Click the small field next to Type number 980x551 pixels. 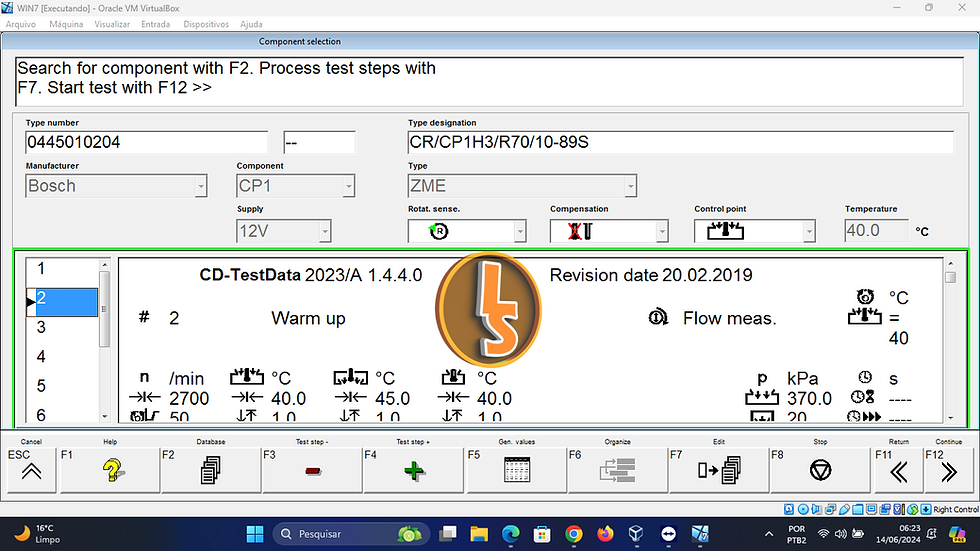click(319, 142)
